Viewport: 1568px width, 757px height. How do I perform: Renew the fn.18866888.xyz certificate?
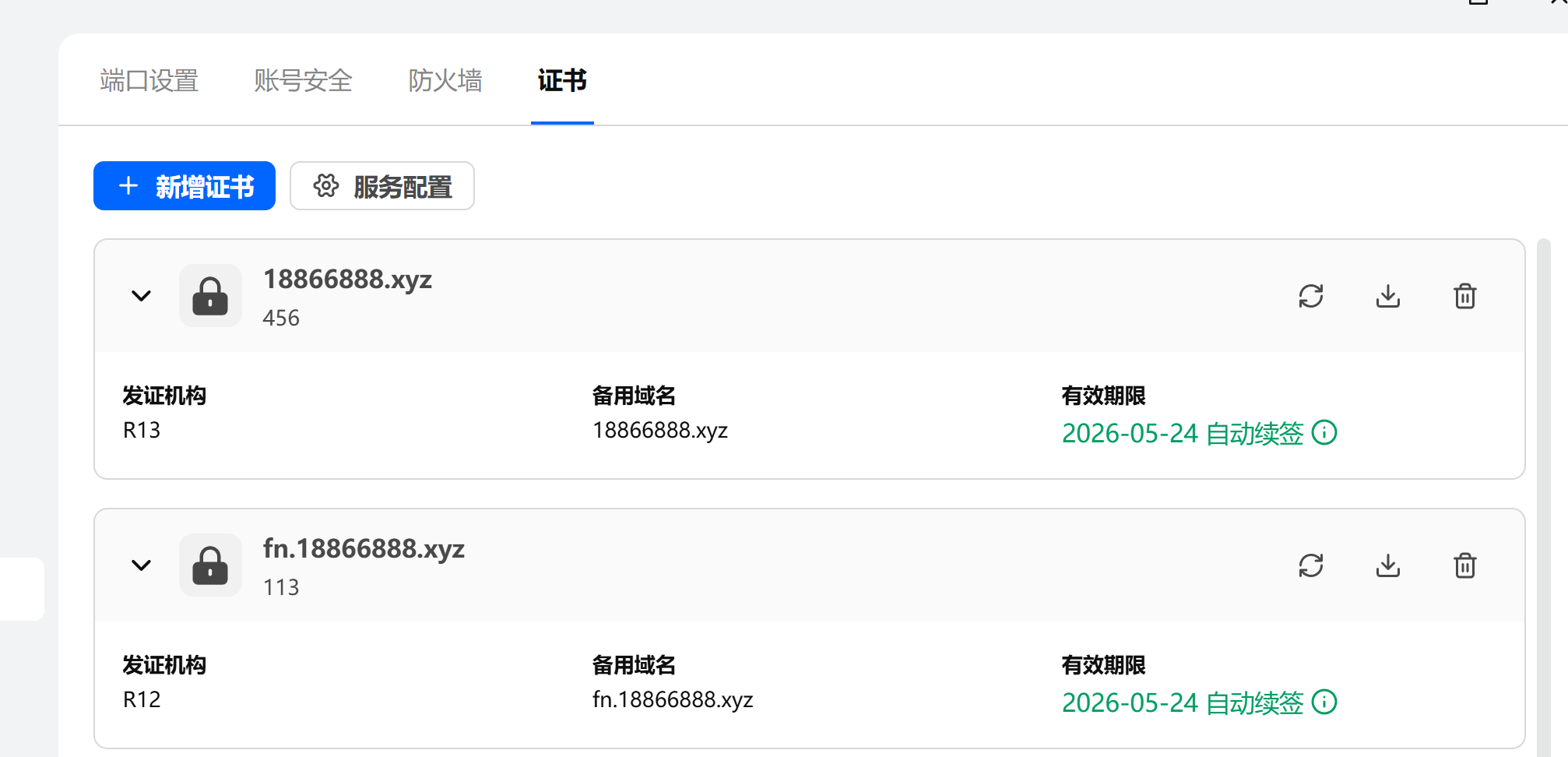click(1311, 565)
